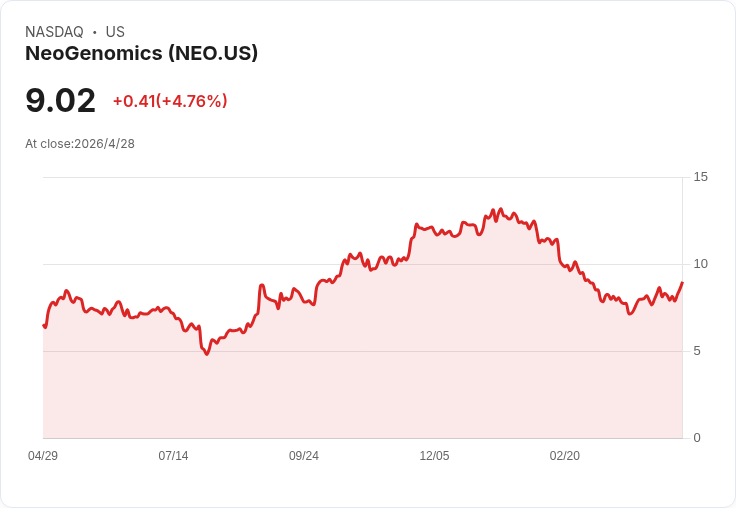The width and height of the screenshot is (736, 508).
Task: Click the shaded area under the price line
Action: 400,370
